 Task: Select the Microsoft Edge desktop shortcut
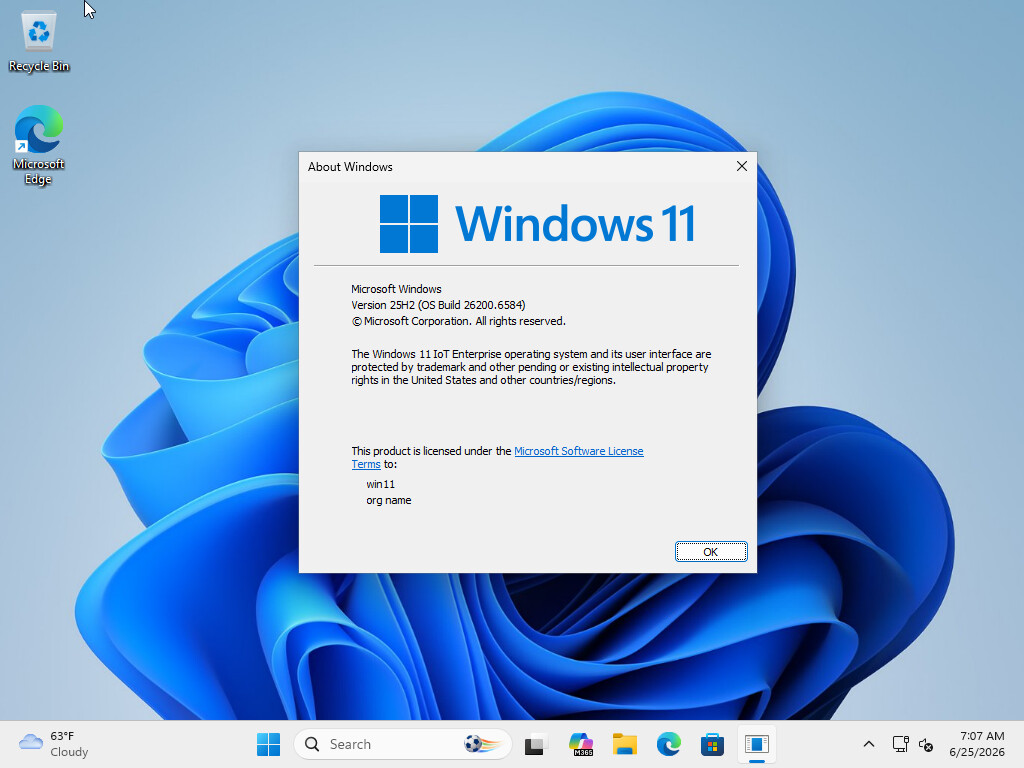(x=39, y=145)
